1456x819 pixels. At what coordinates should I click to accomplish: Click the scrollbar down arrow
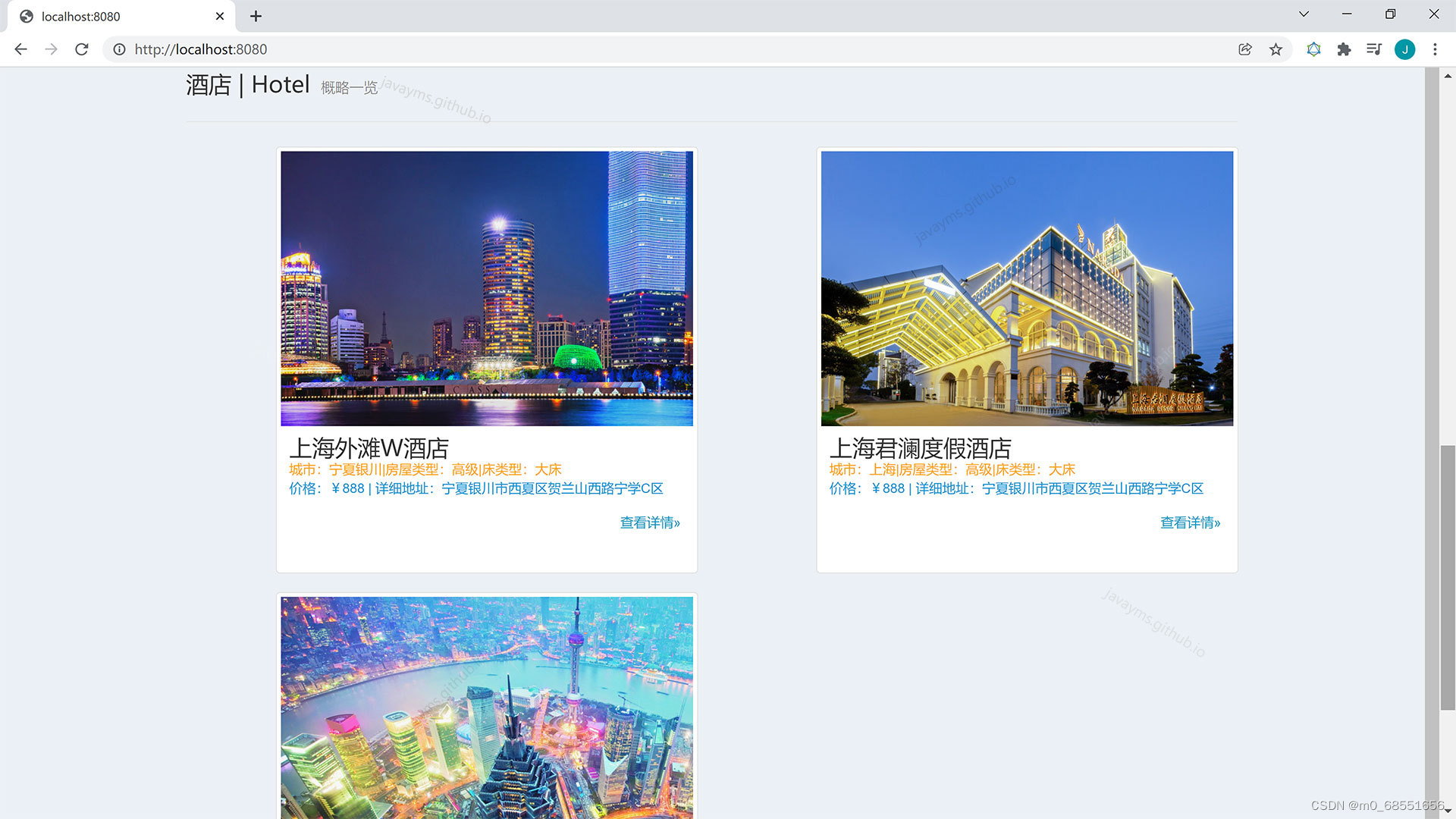[x=1448, y=811]
